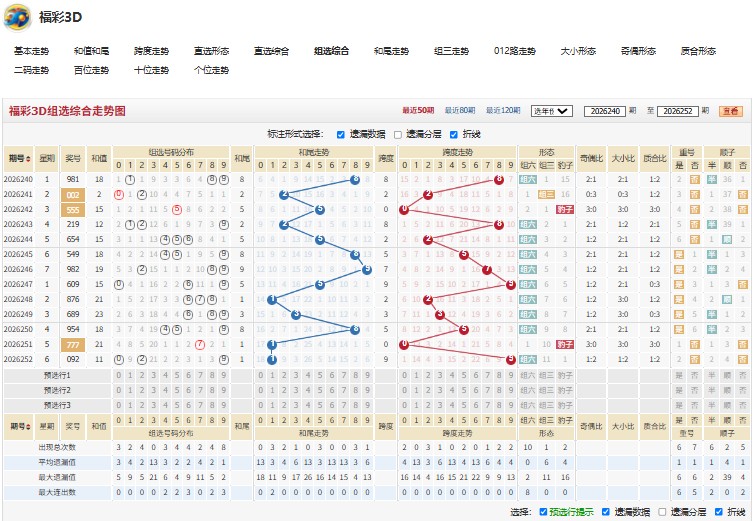Click the top 奇偶比 column header
Image resolution: width=755 pixels, height=521 pixels.
(591, 158)
